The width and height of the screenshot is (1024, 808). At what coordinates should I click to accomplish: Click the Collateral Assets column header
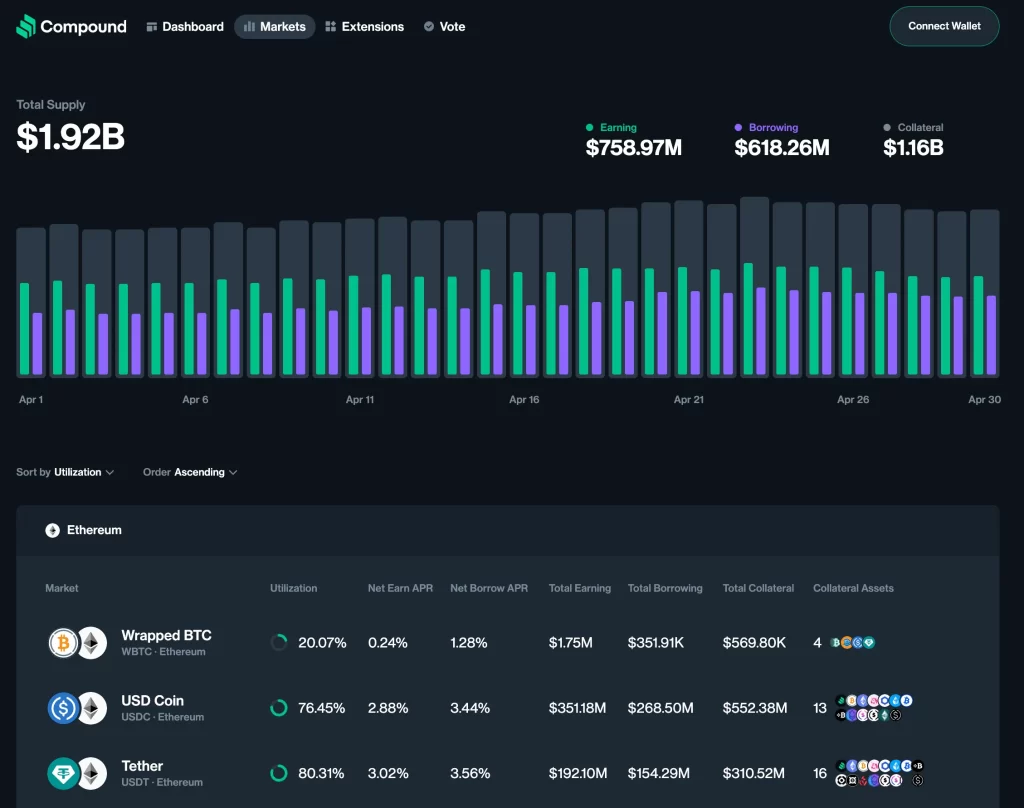853,589
